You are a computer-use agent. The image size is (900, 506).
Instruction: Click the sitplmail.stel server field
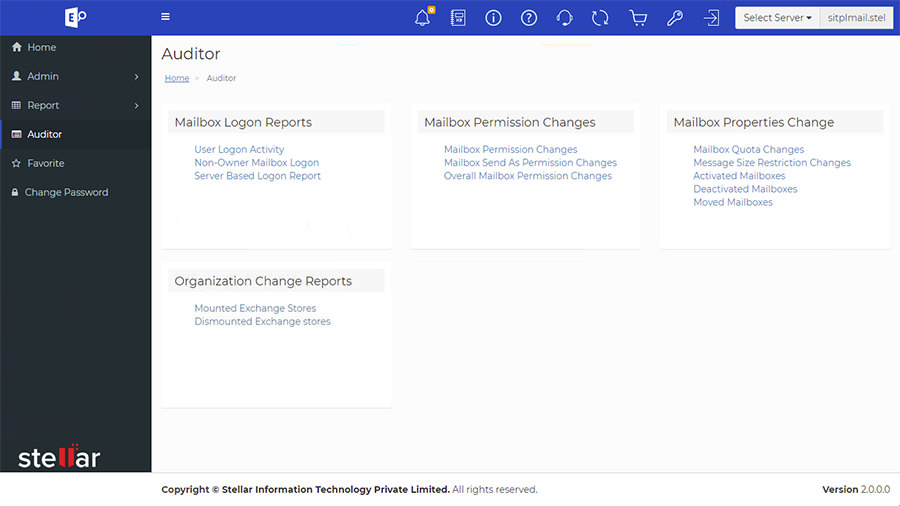856,18
